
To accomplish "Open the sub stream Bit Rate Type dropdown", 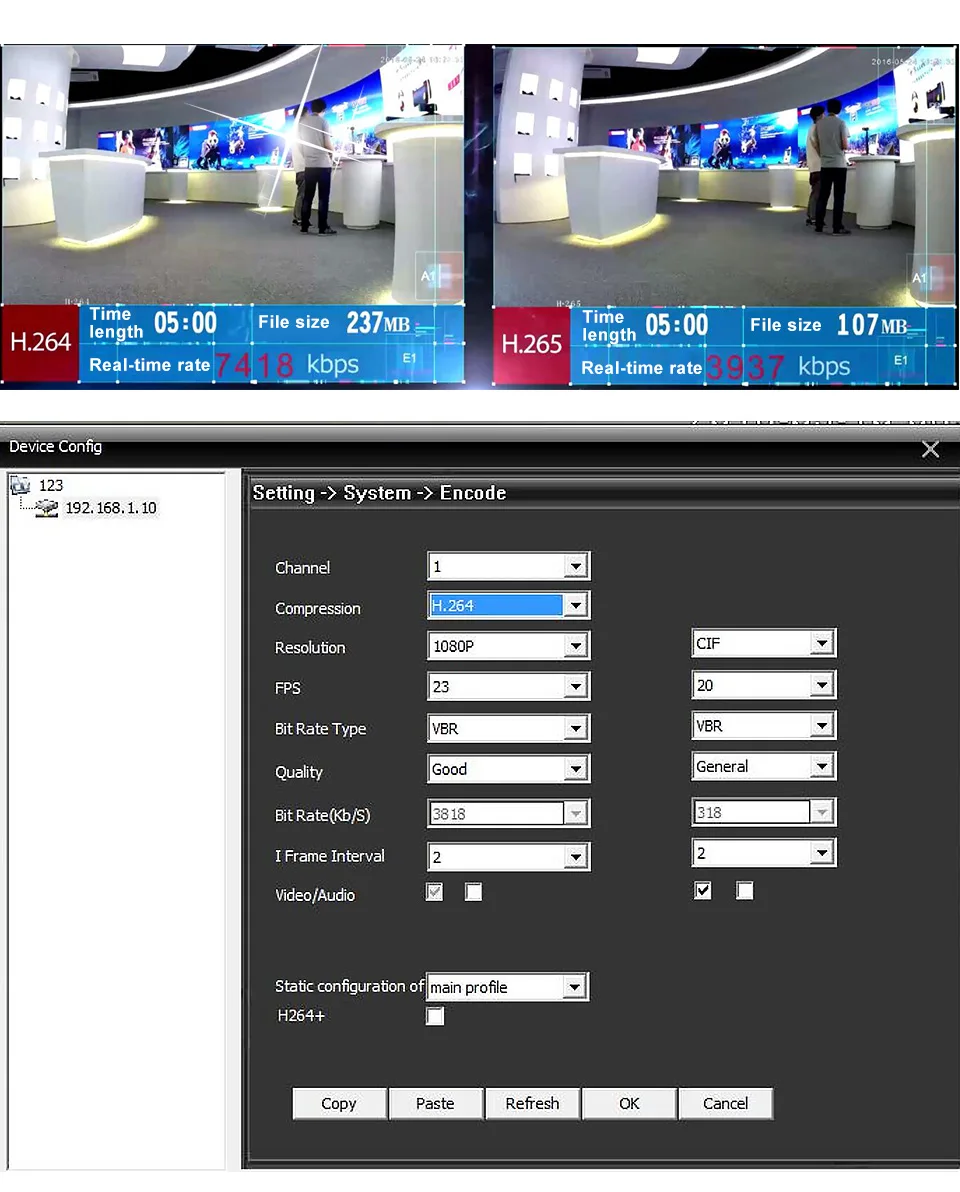I will [x=764, y=726].
